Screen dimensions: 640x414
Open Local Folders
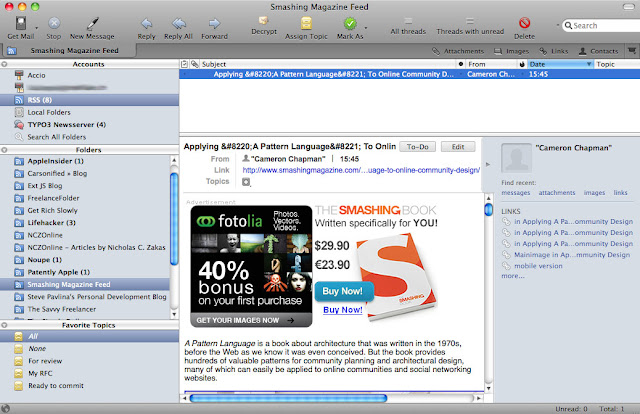[89, 112]
